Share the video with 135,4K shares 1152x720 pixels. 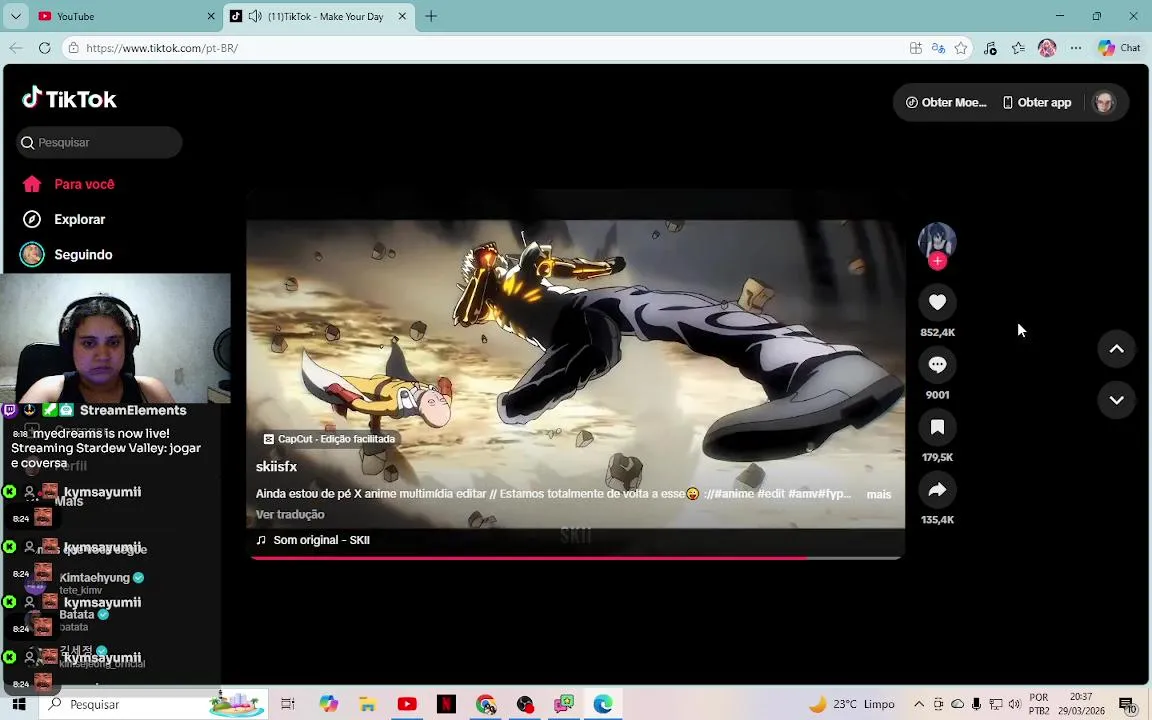click(937, 489)
